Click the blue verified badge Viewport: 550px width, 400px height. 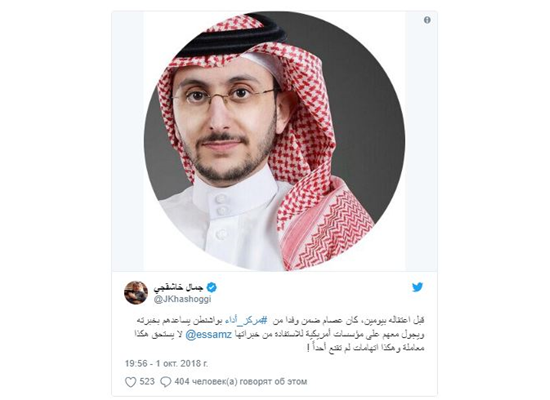pyautogui.click(x=212, y=287)
